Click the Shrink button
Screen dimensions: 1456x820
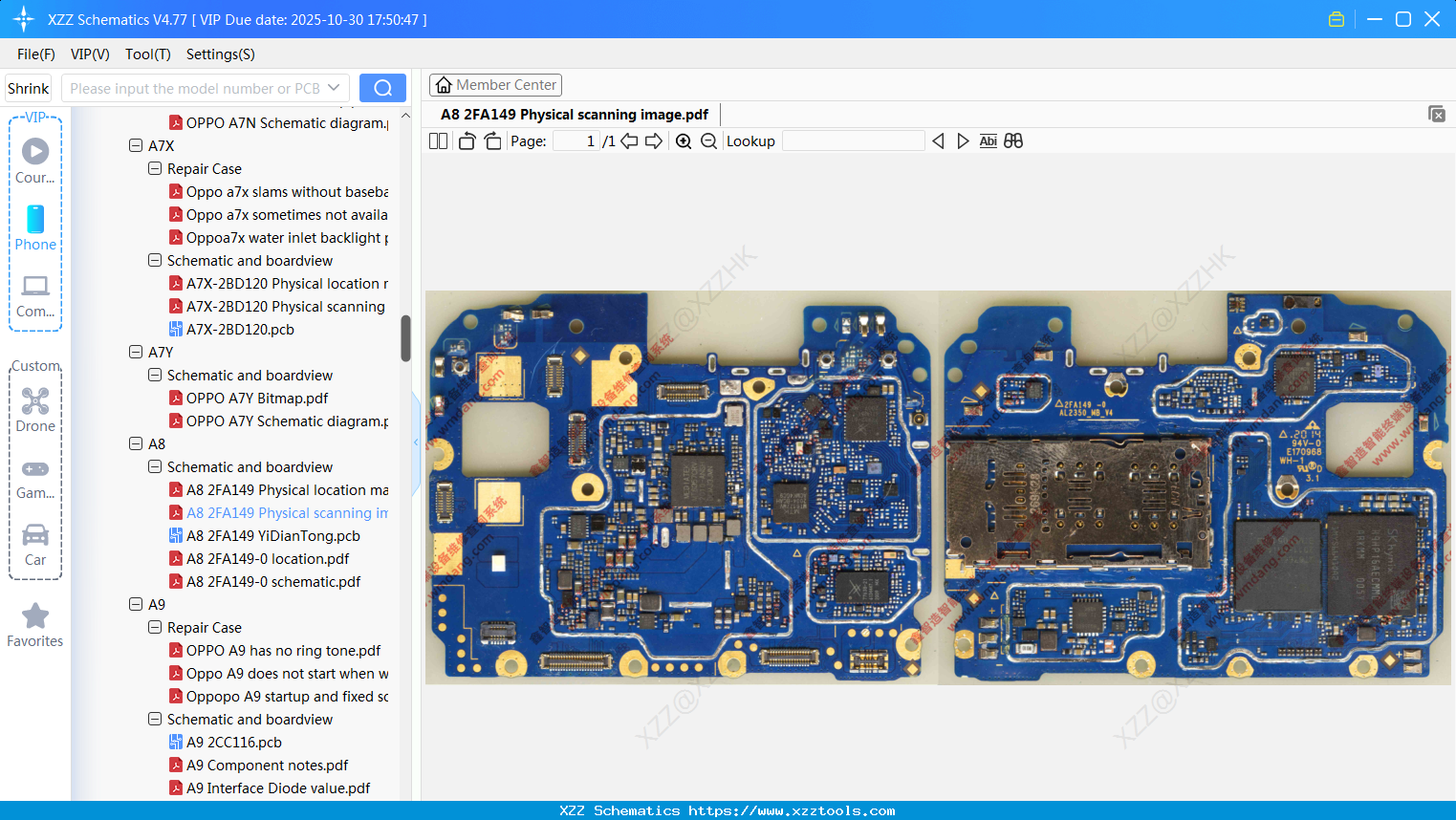click(28, 88)
